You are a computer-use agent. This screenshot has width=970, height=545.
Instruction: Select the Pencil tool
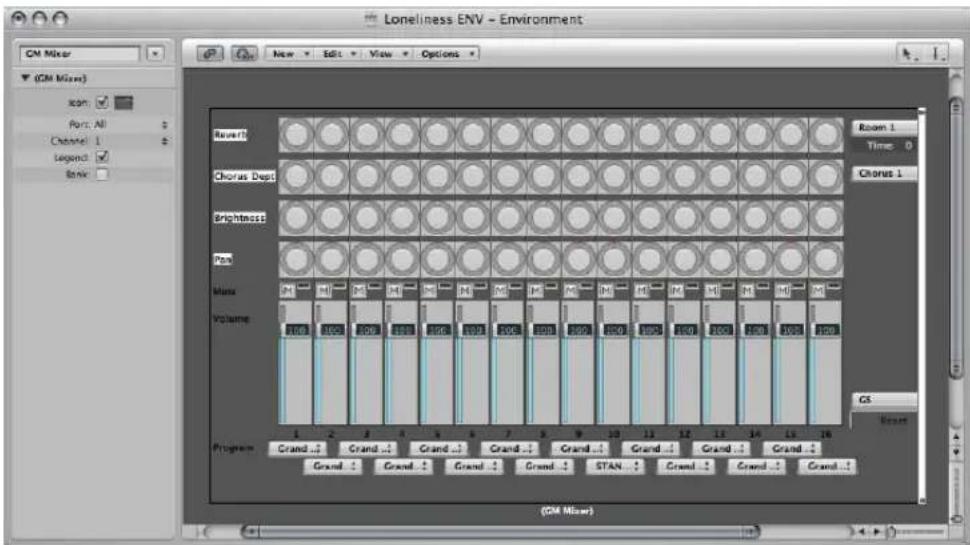pos(937,54)
